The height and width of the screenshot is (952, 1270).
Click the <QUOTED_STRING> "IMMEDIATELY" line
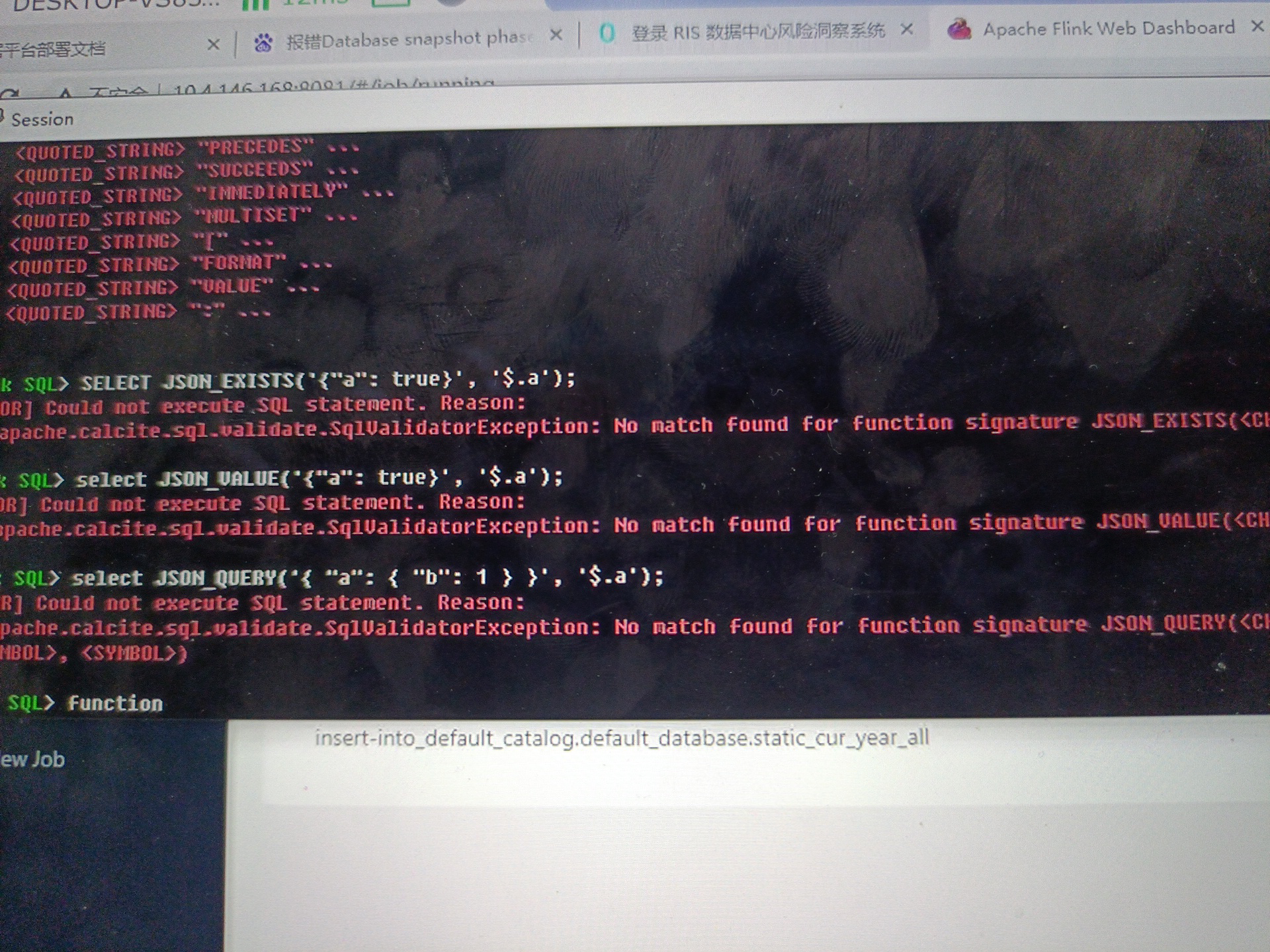(x=203, y=194)
